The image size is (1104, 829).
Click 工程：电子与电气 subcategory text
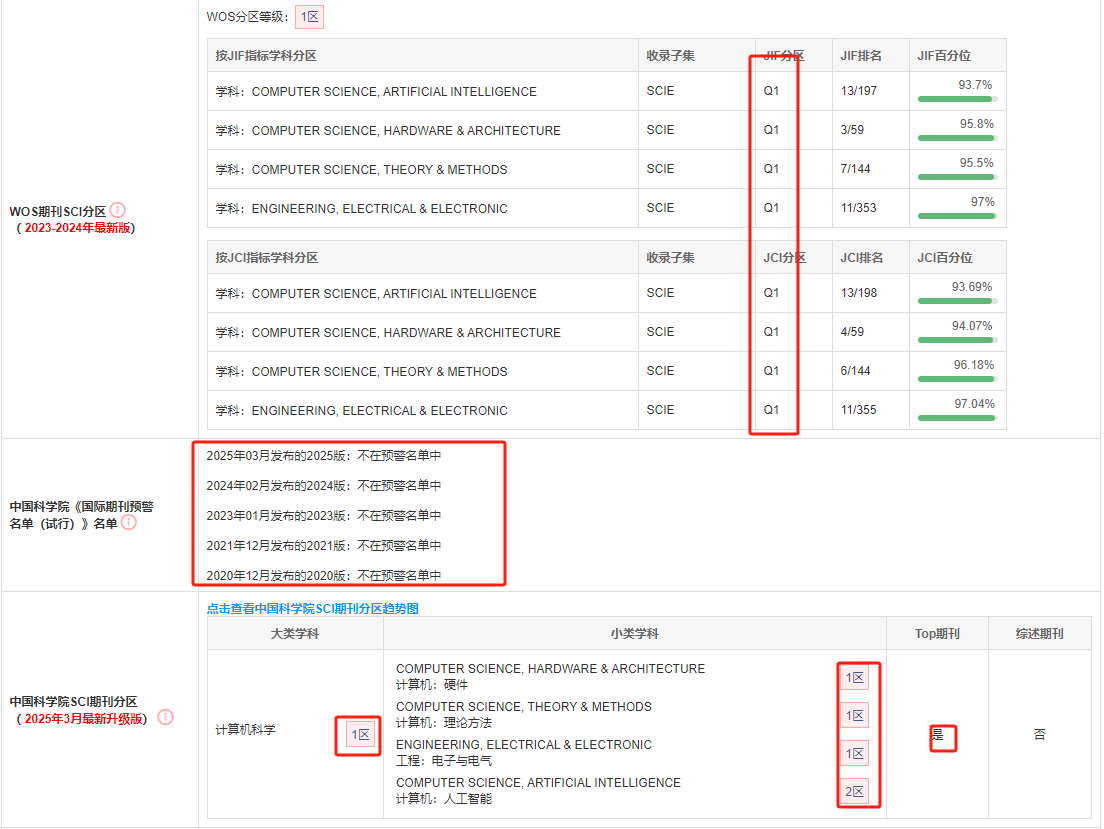[x=444, y=761]
